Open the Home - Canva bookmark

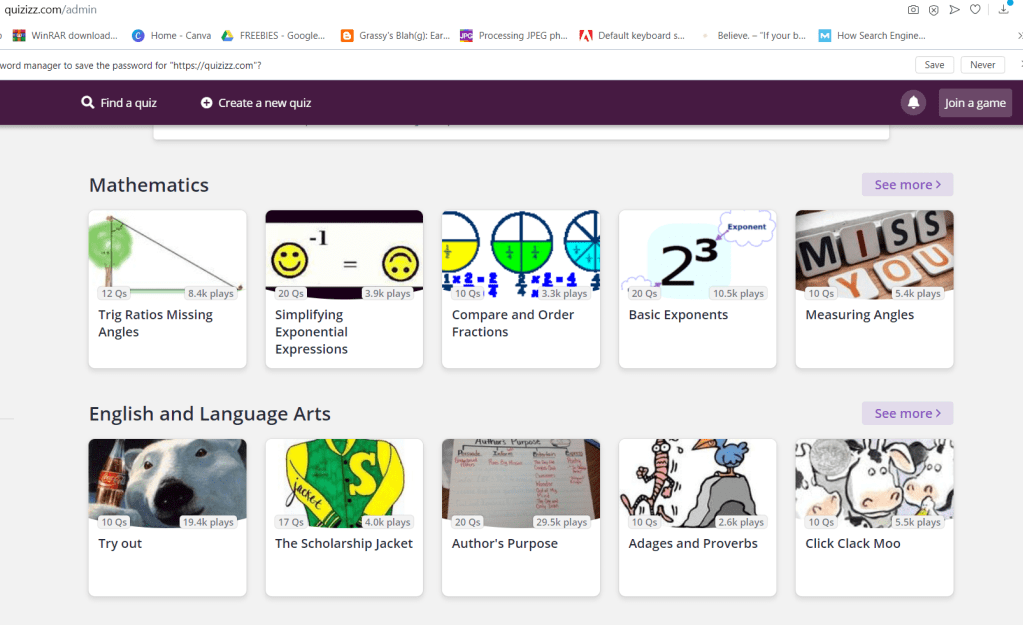tap(171, 36)
